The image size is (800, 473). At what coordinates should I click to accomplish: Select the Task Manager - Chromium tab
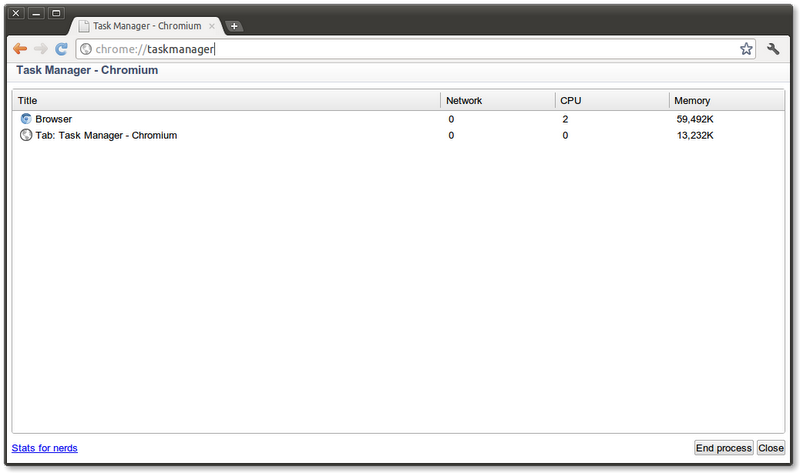coord(147,26)
